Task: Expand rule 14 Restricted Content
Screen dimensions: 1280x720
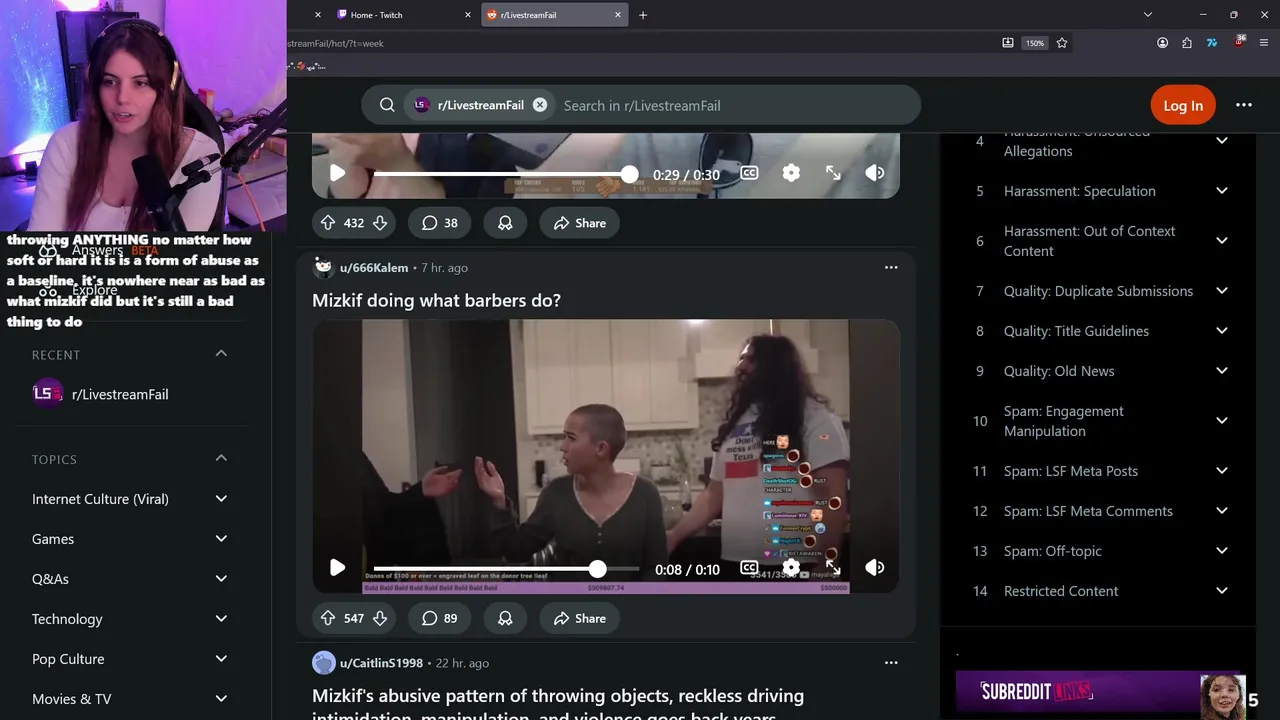Action: (x=1222, y=591)
